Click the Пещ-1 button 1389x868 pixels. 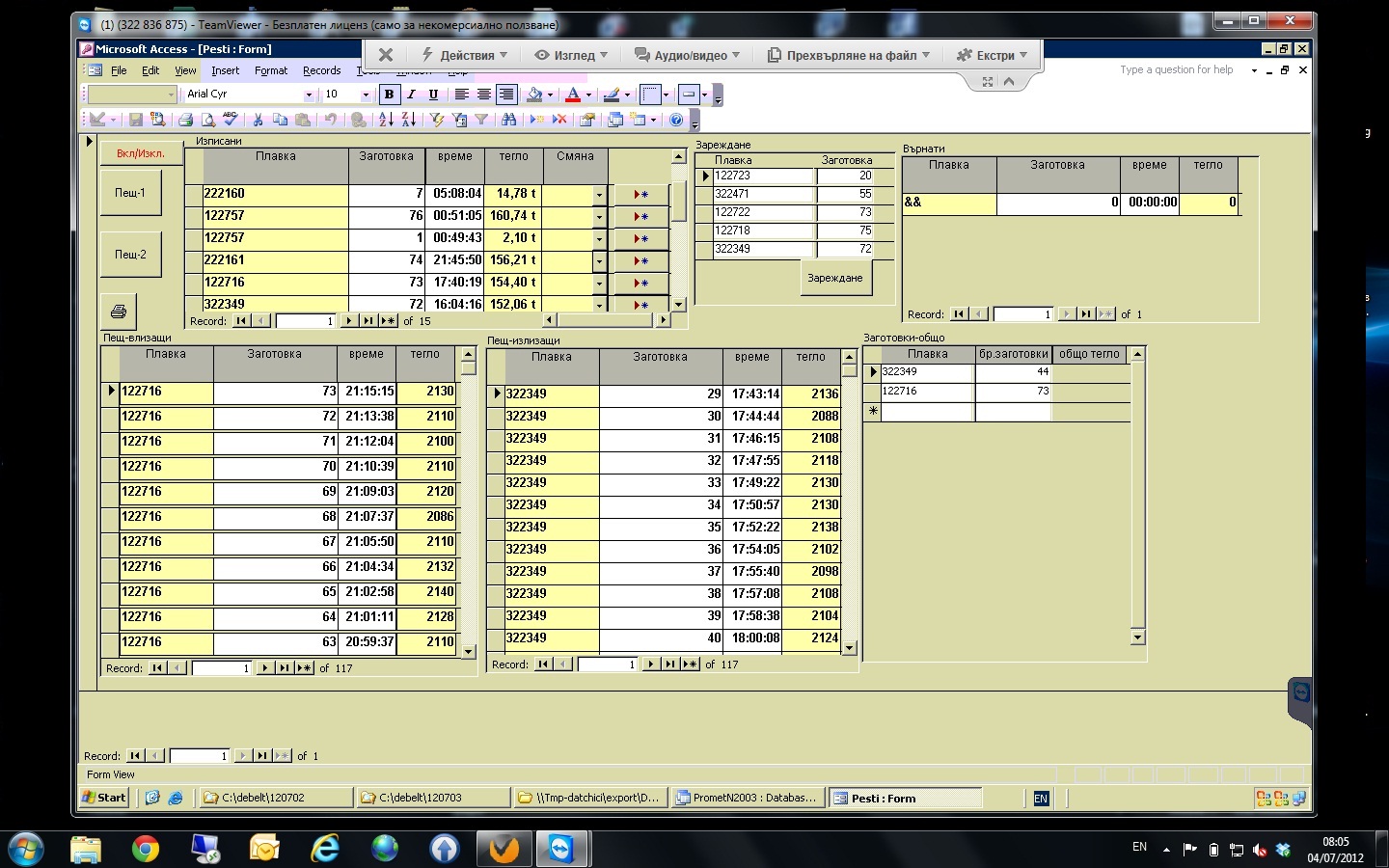130,193
